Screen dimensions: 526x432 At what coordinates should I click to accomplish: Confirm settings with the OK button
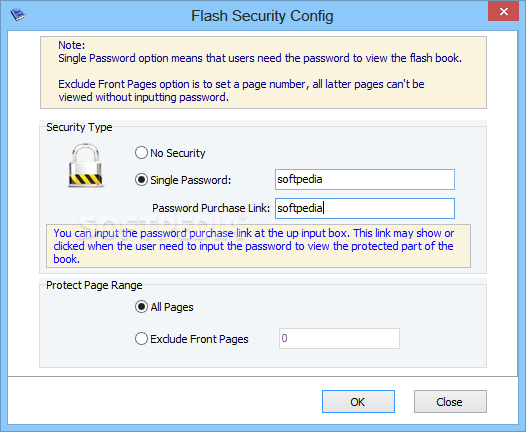[358, 401]
